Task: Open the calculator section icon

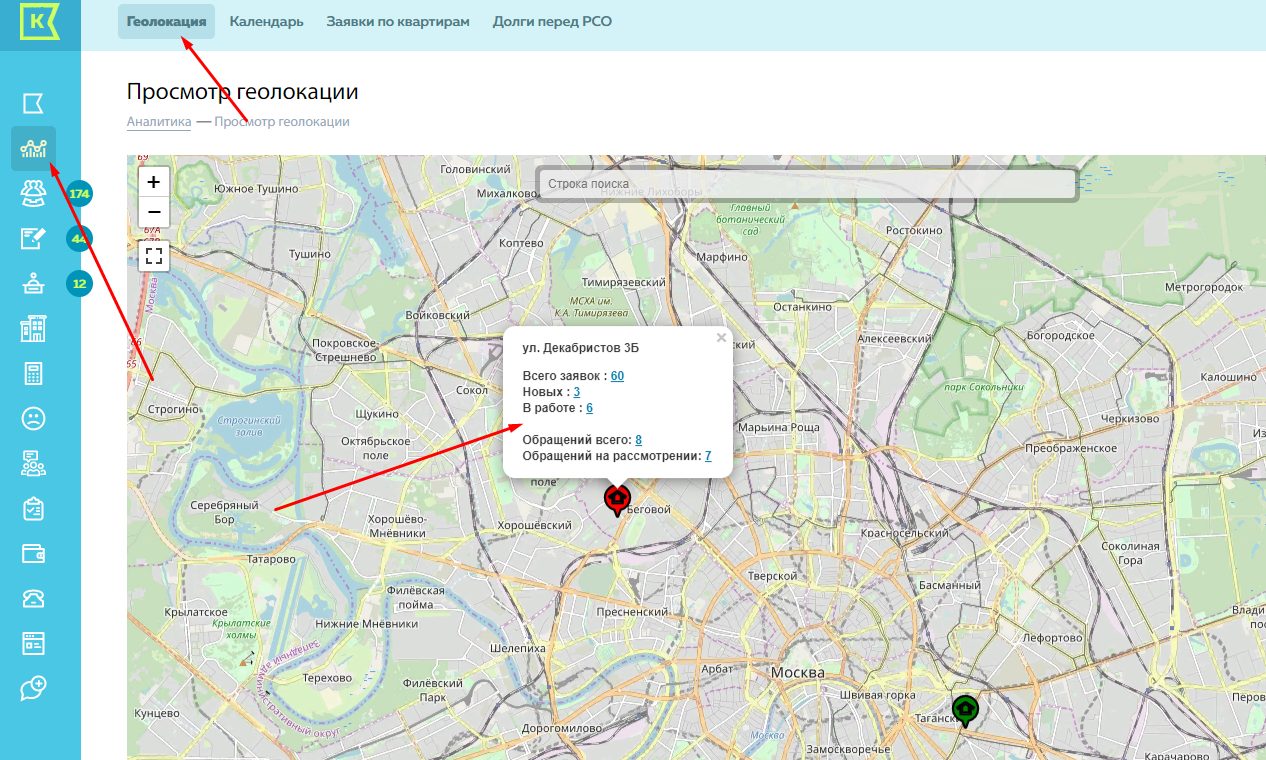Action: [33, 374]
